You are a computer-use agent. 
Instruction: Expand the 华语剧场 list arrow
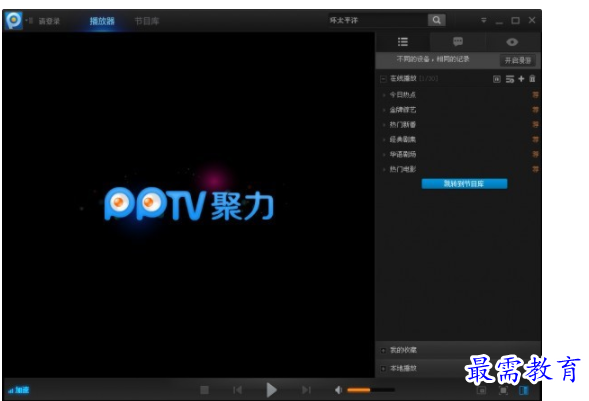click(384, 155)
